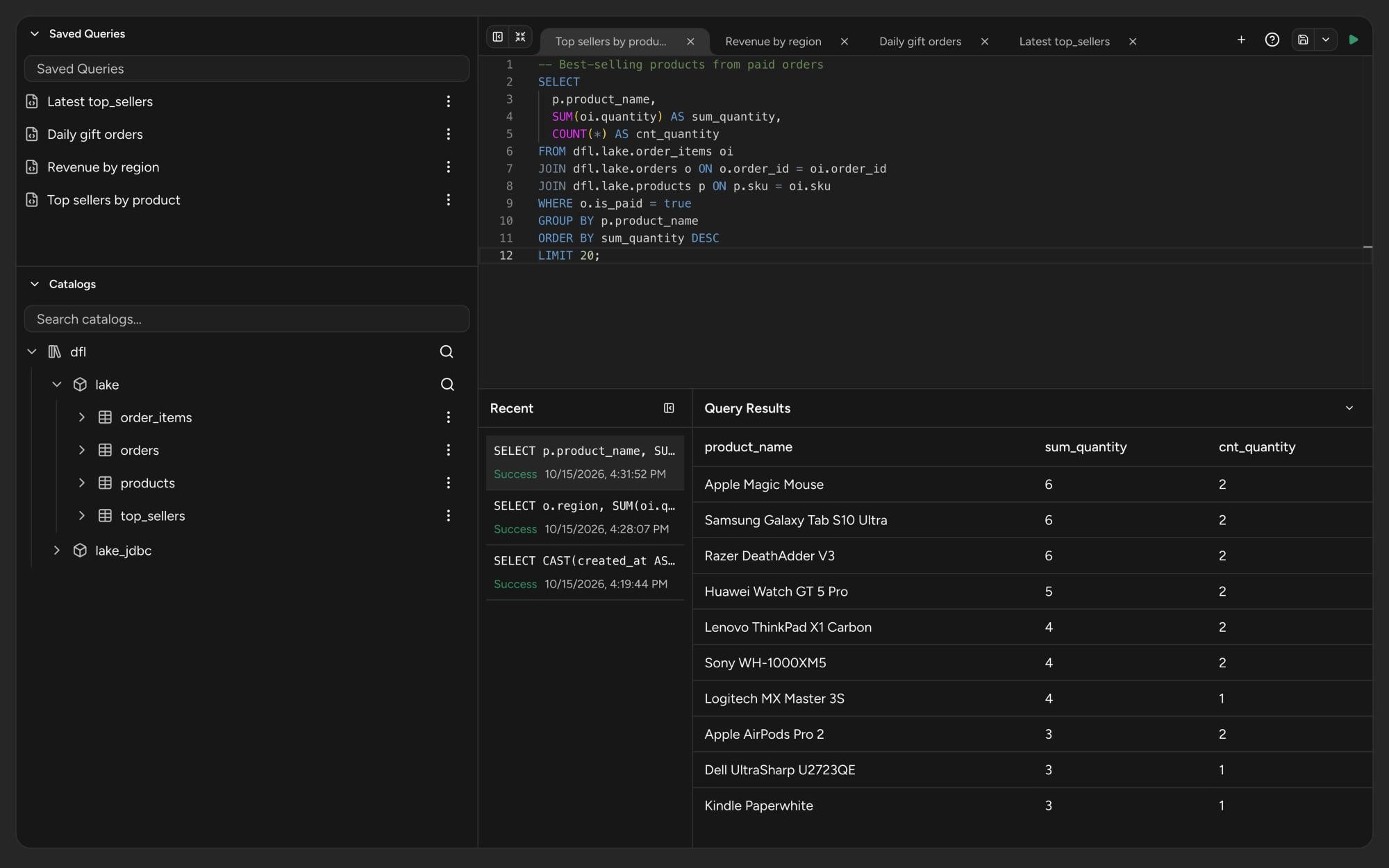Click file icon beside Revenue by region query
The width and height of the screenshot is (1389, 868).
click(x=32, y=167)
